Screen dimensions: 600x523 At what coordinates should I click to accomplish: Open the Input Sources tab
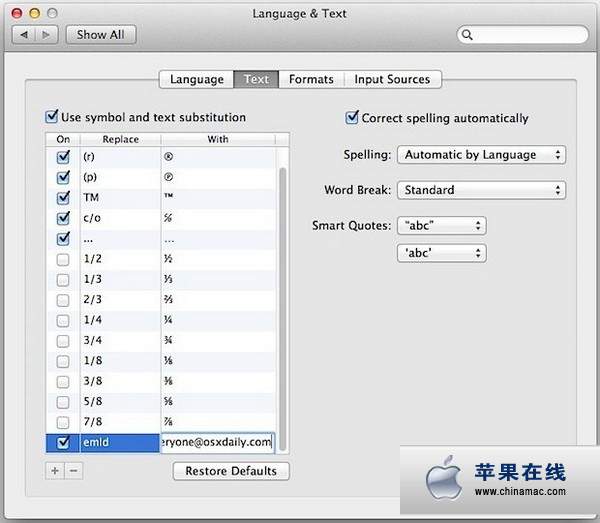pyautogui.click(x=392, y=79)
